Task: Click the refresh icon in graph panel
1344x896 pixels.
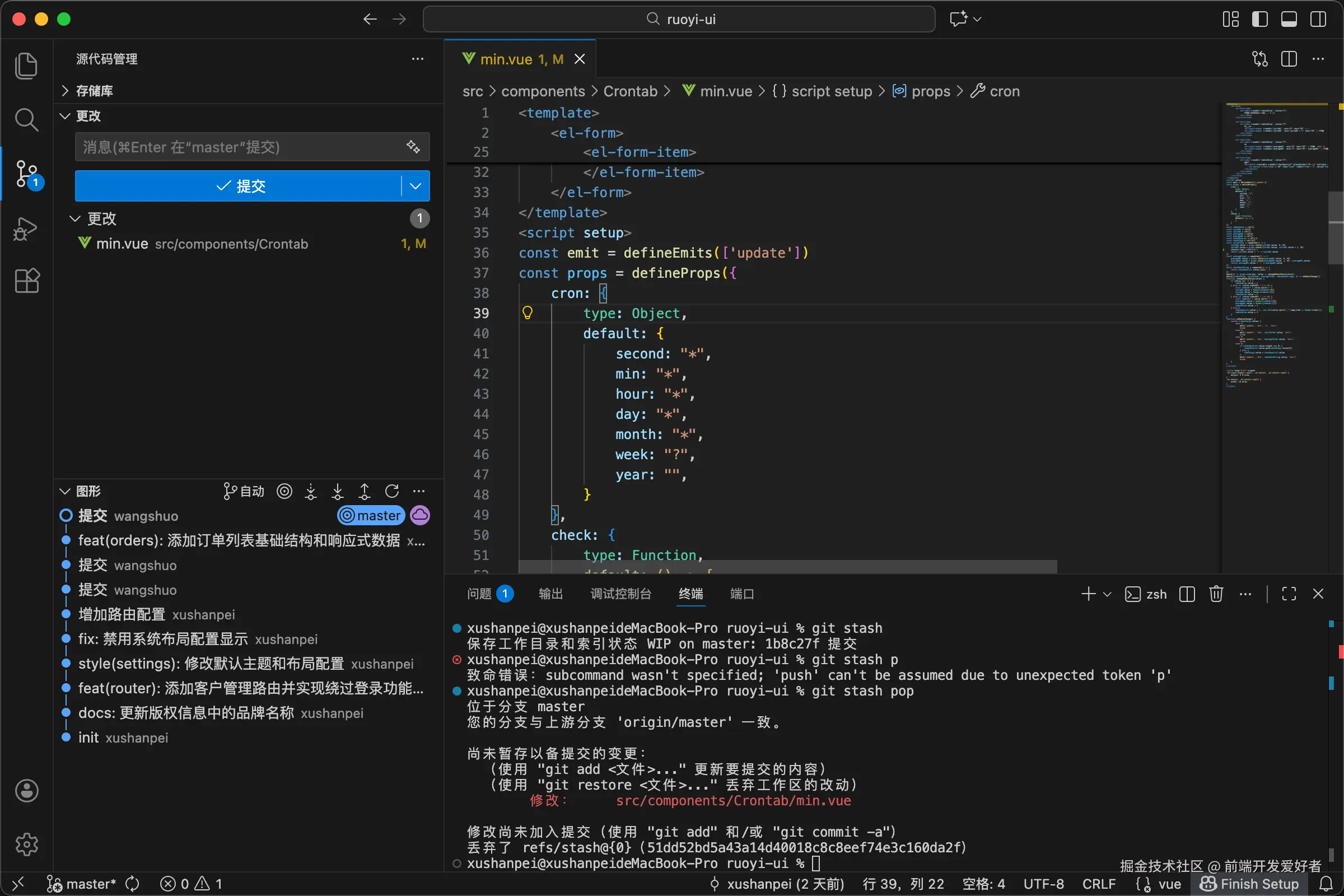Action: click(392, 492)
